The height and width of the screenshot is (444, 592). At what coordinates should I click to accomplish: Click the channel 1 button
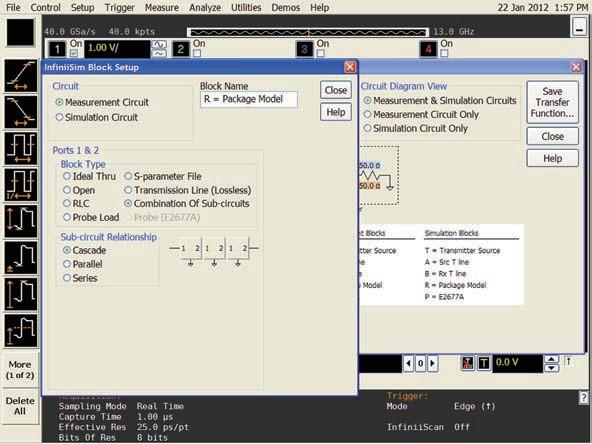tap(57, 49)
